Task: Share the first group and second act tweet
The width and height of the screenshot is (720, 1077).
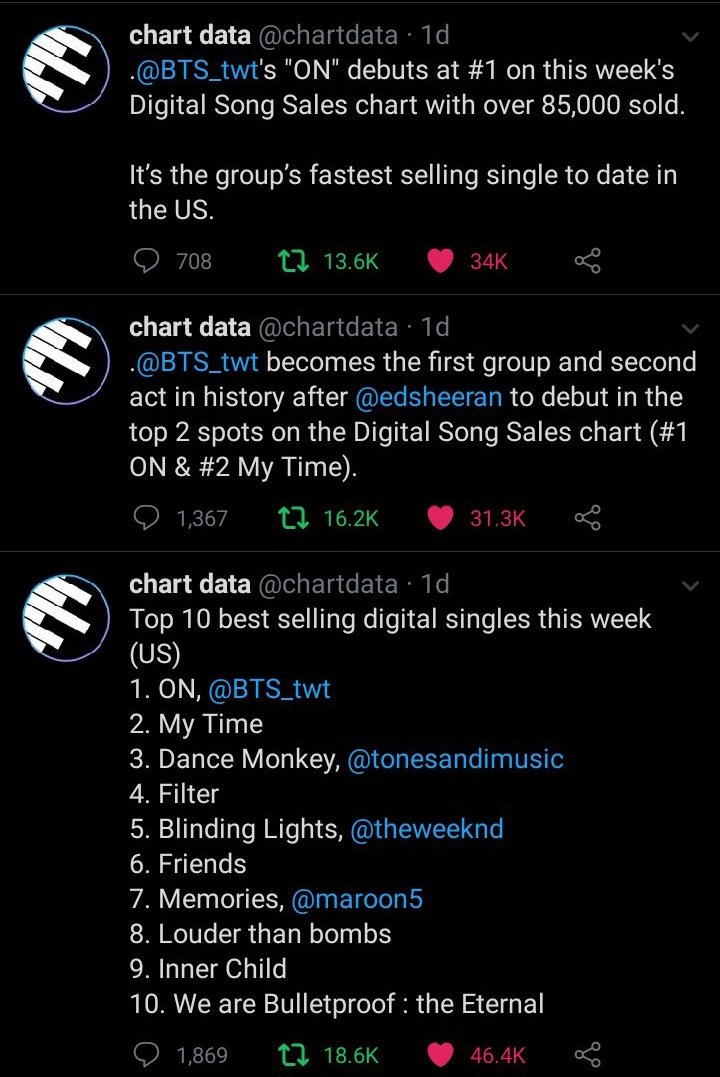Action: tap(587, 518)
